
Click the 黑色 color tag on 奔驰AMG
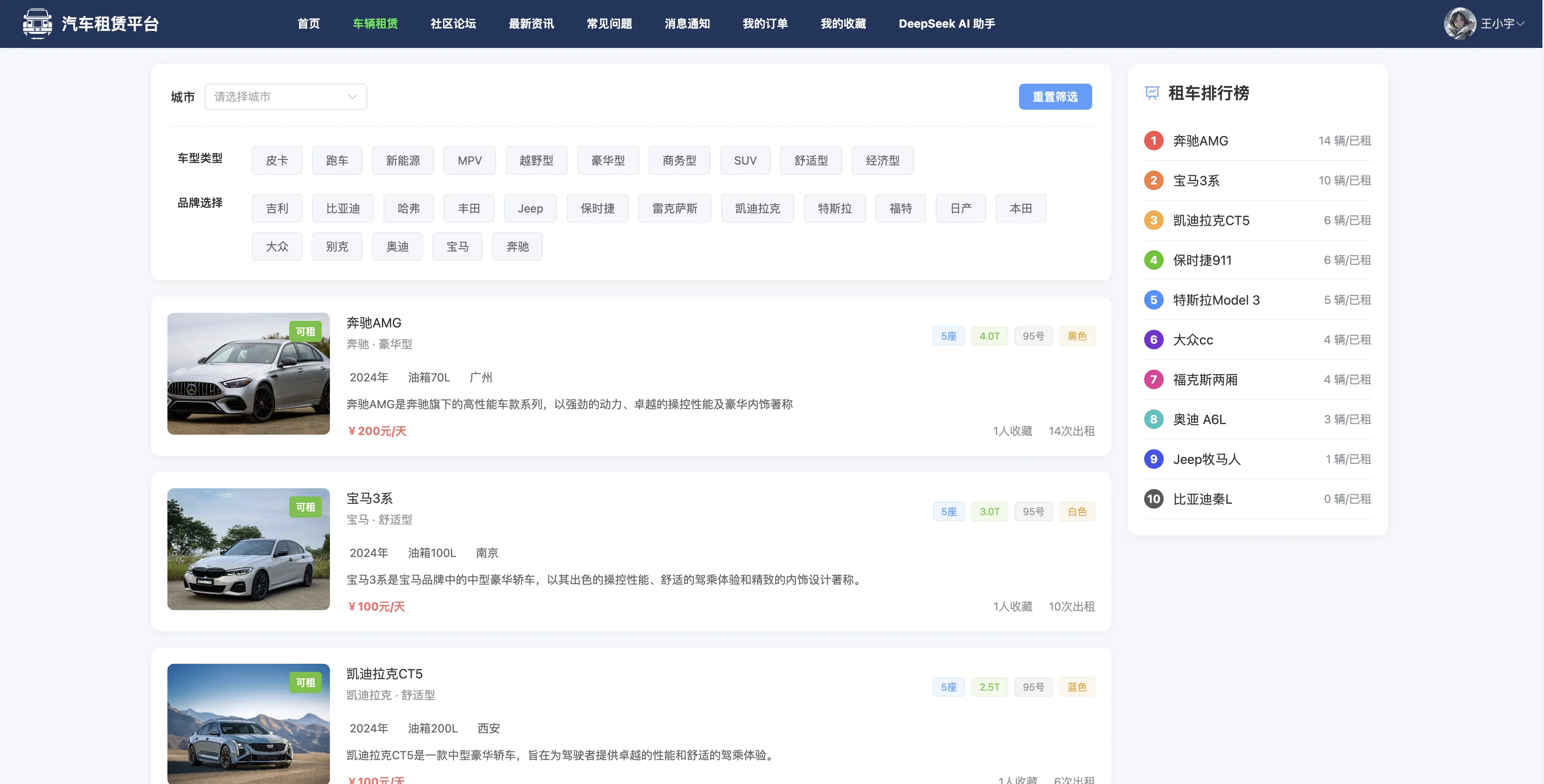pos(1076,336)
